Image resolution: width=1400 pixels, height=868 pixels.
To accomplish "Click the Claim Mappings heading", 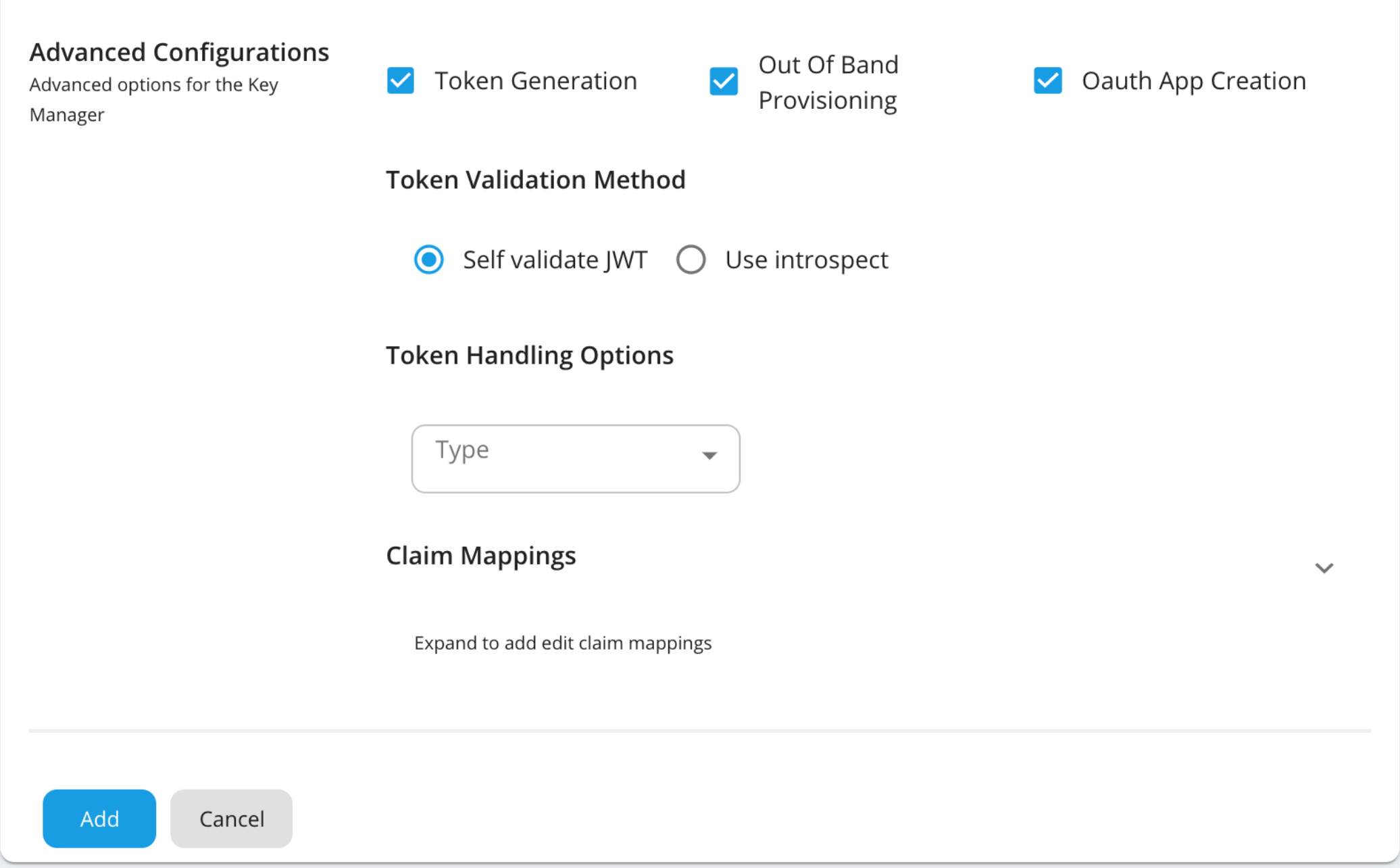I will [480, 556].
